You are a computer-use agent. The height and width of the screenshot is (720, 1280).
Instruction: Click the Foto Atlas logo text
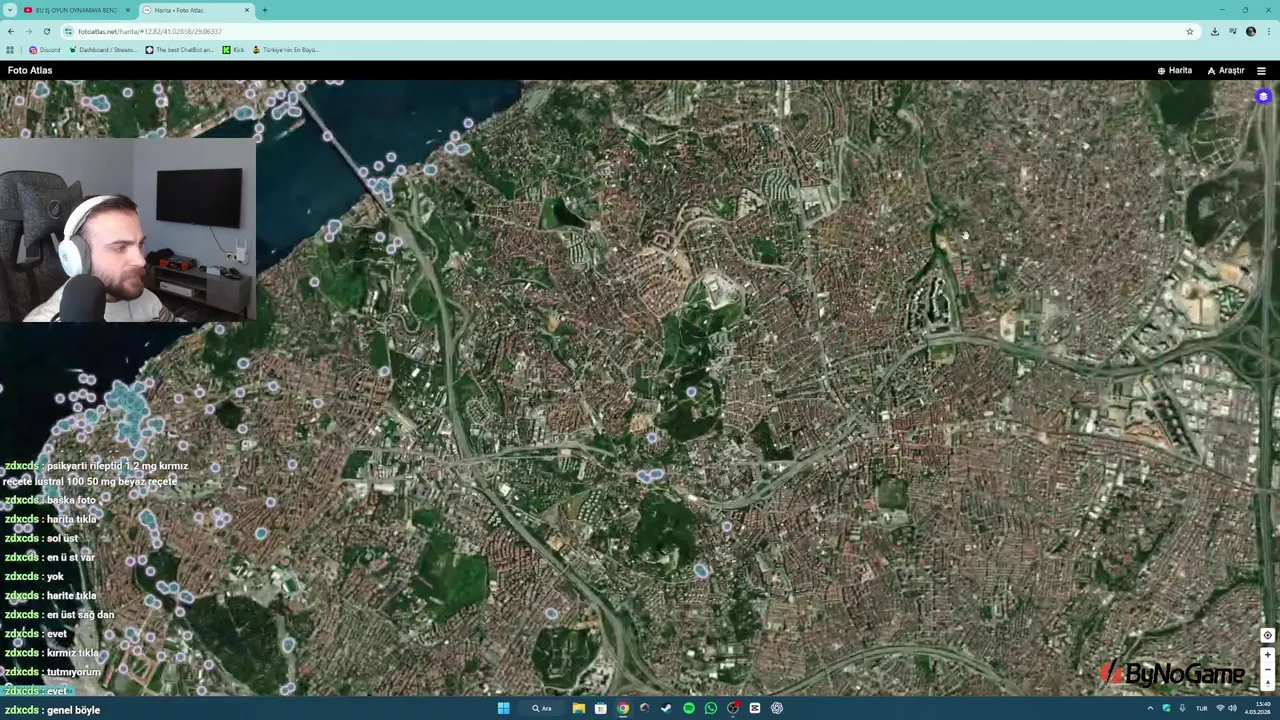click(x=30, y=71)
